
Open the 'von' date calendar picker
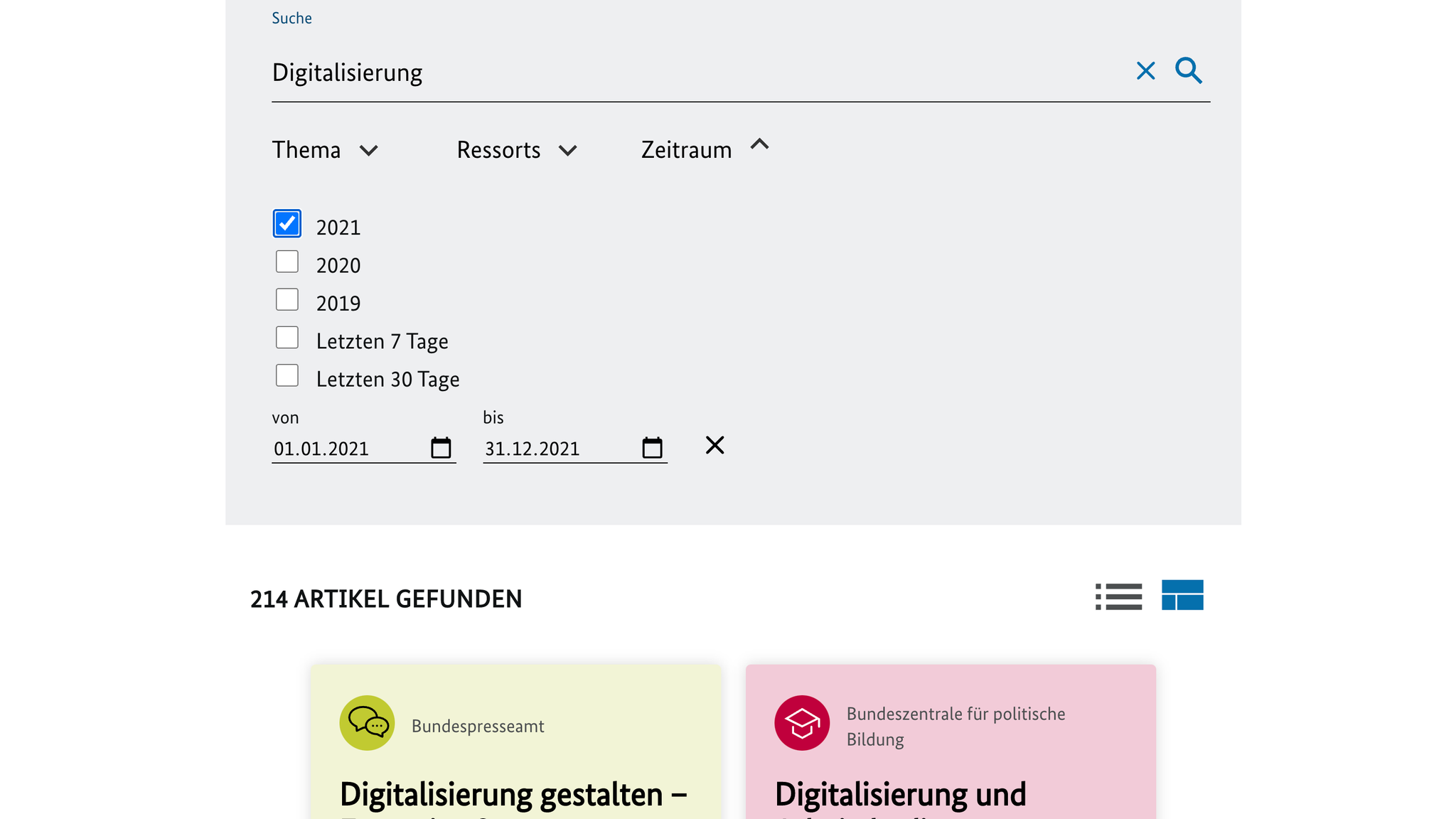coord(441,448)
